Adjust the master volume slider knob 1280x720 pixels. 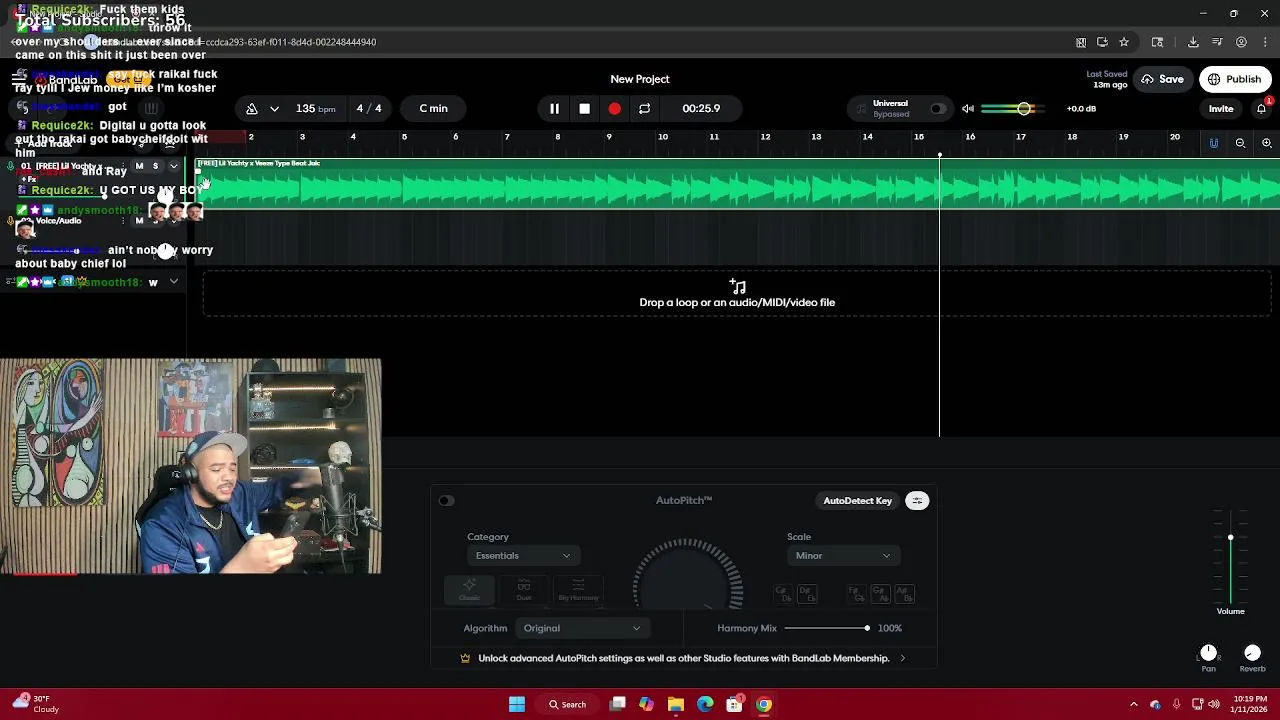1024,108
